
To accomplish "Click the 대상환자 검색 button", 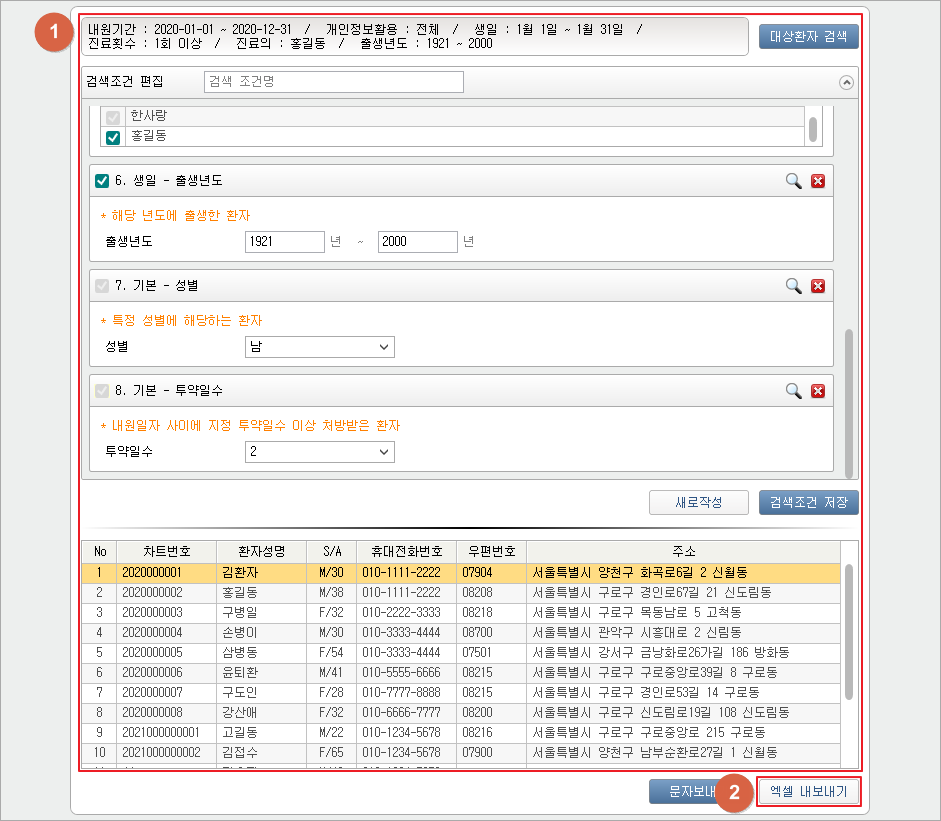I will click(x=808, y=38).
